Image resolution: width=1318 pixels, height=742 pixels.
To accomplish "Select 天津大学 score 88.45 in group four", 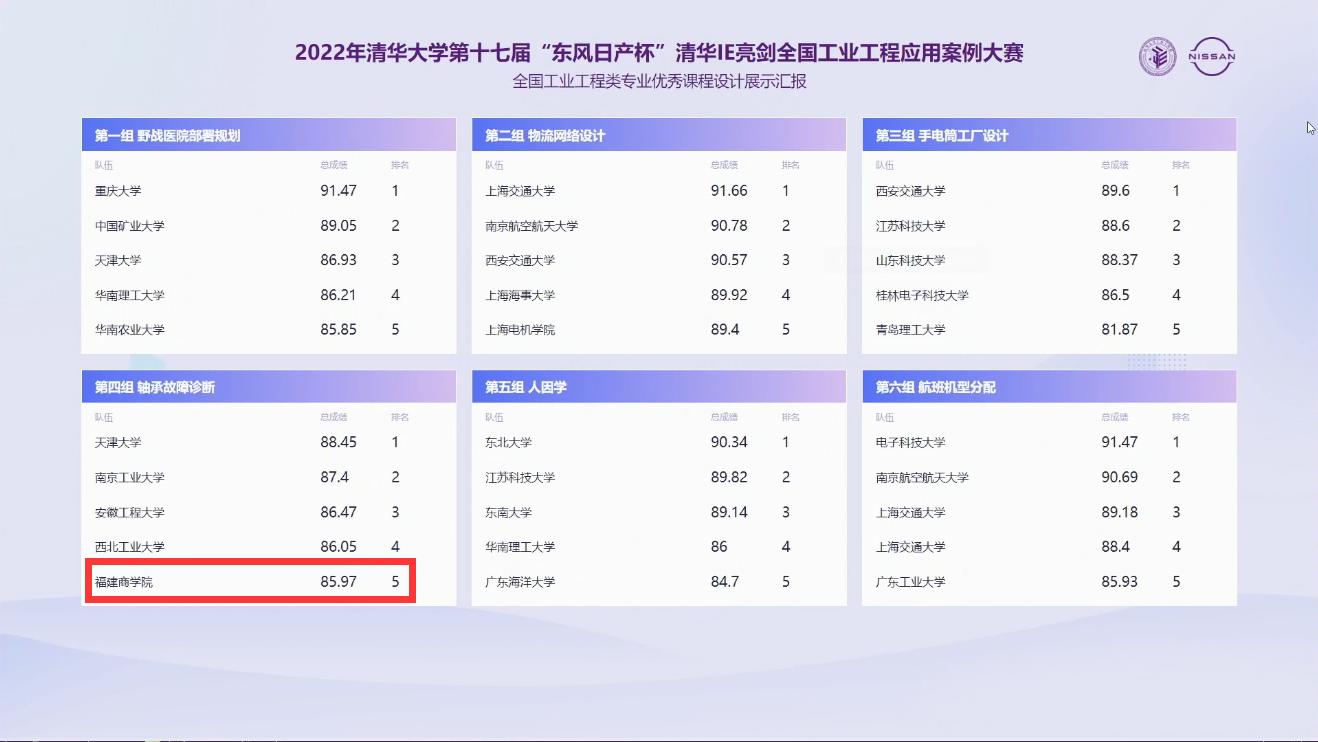I will tap(338, 442).
